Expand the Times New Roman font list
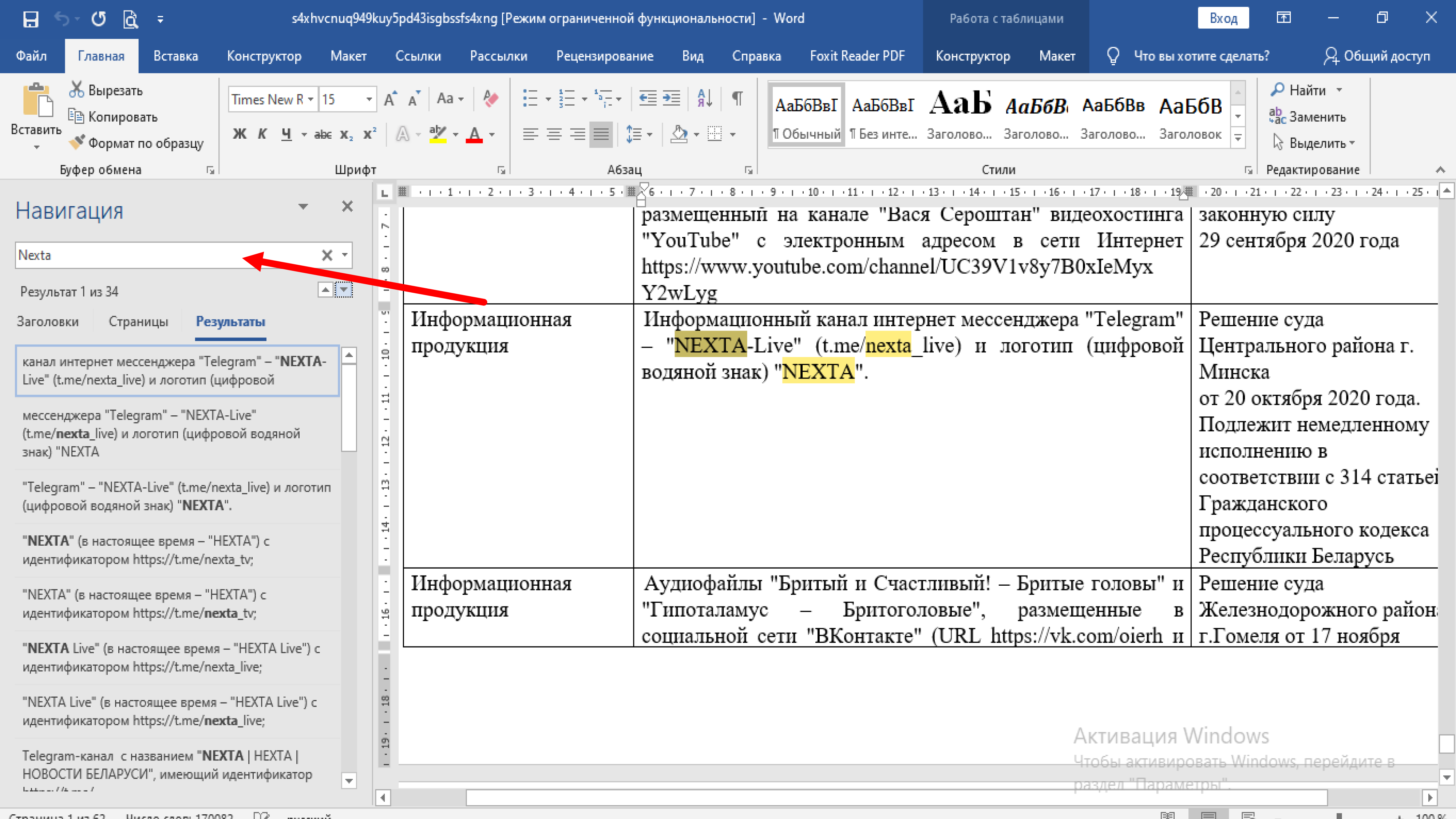The height and width of the screenshot is (819, 1456). [310, 99]
